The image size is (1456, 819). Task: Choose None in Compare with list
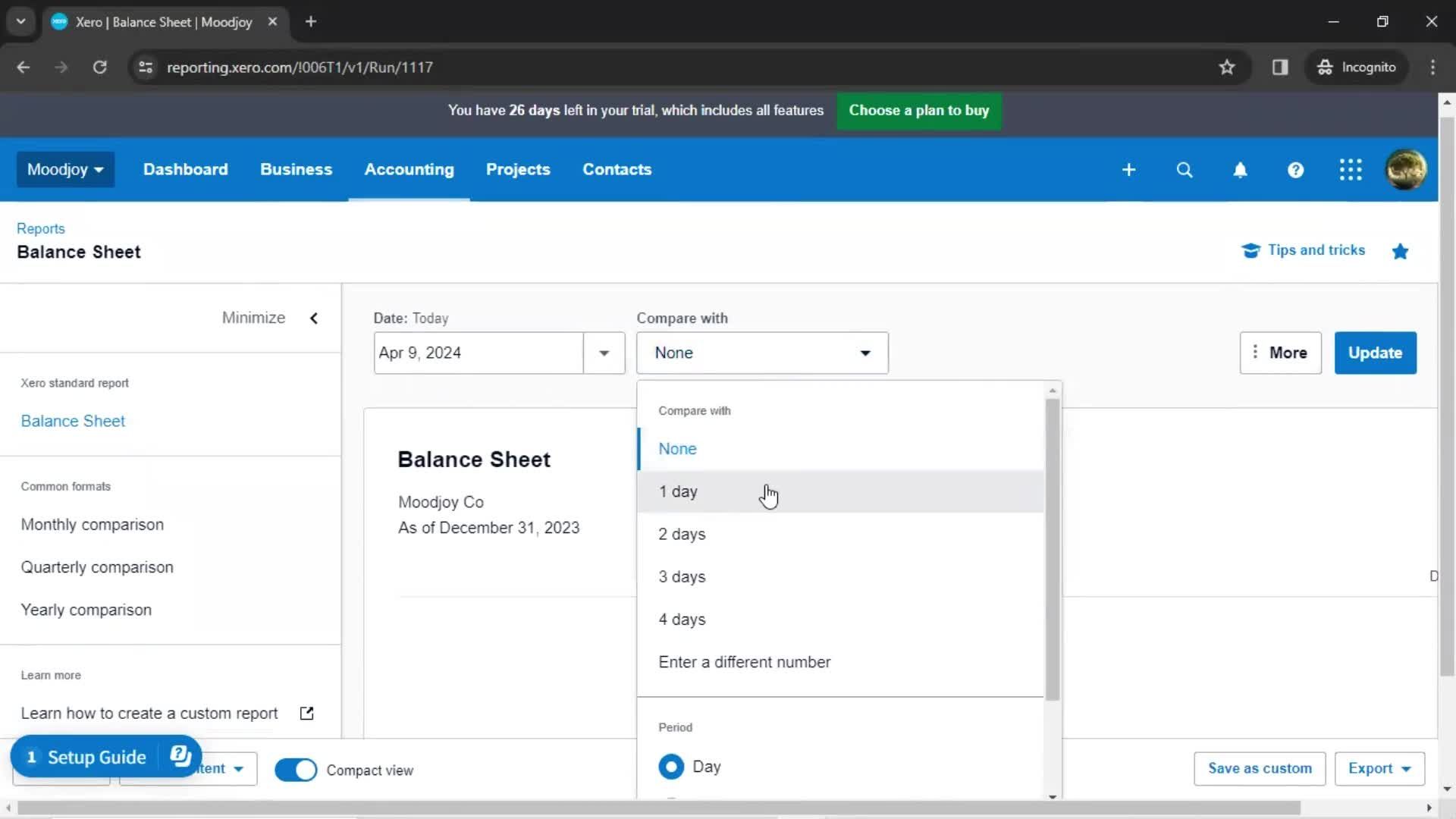pyautogui.click(x=840, y=449)
